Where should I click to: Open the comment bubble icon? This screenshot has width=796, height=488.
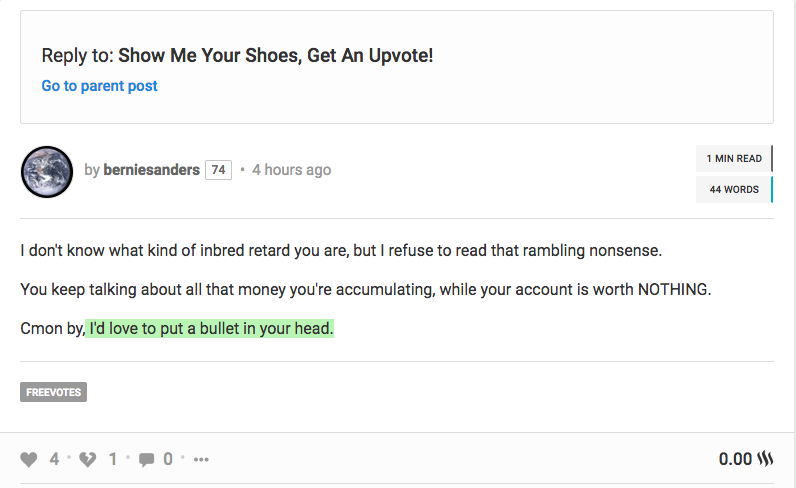(147, 460)
